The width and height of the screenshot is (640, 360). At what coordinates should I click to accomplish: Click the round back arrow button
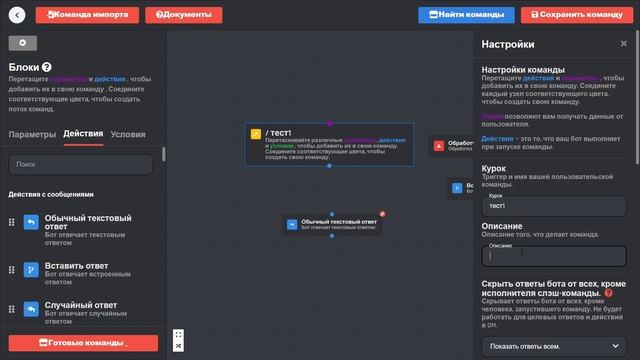coord(17,15)
